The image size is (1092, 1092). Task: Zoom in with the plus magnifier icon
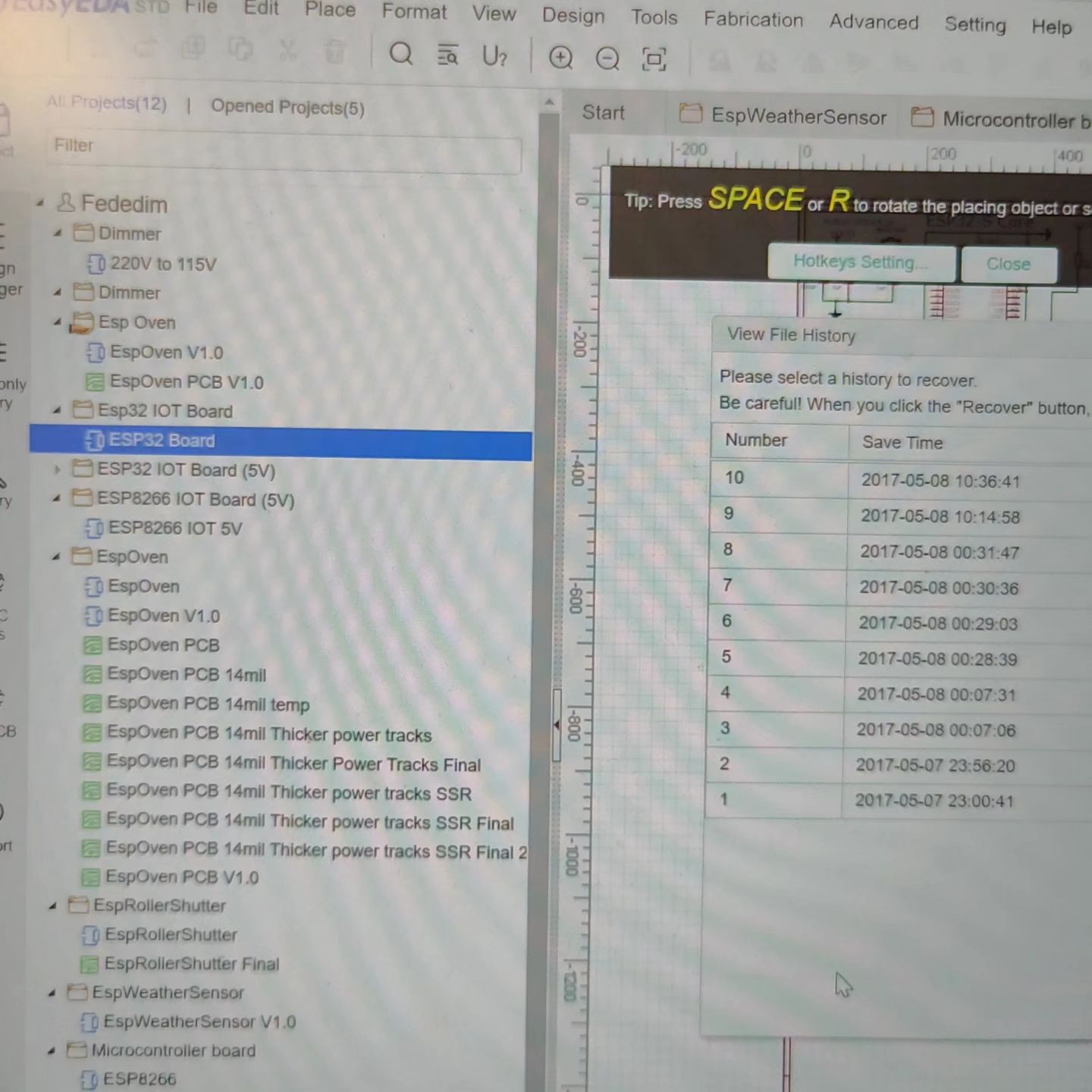560,58
